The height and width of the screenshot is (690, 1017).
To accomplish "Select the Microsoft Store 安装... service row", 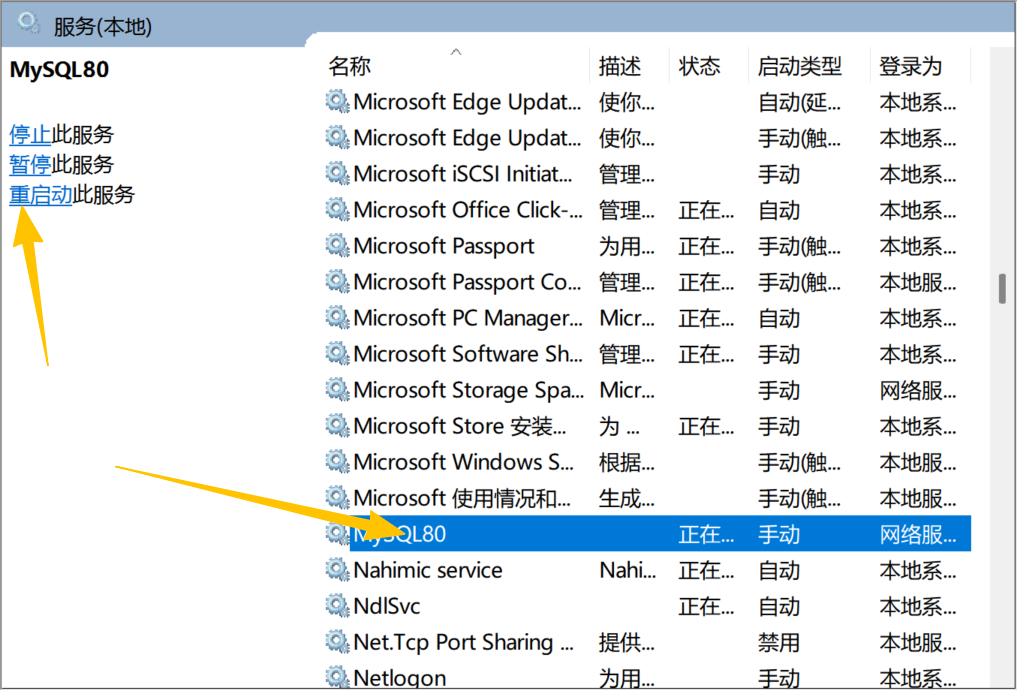I will (x=647, y=426).
